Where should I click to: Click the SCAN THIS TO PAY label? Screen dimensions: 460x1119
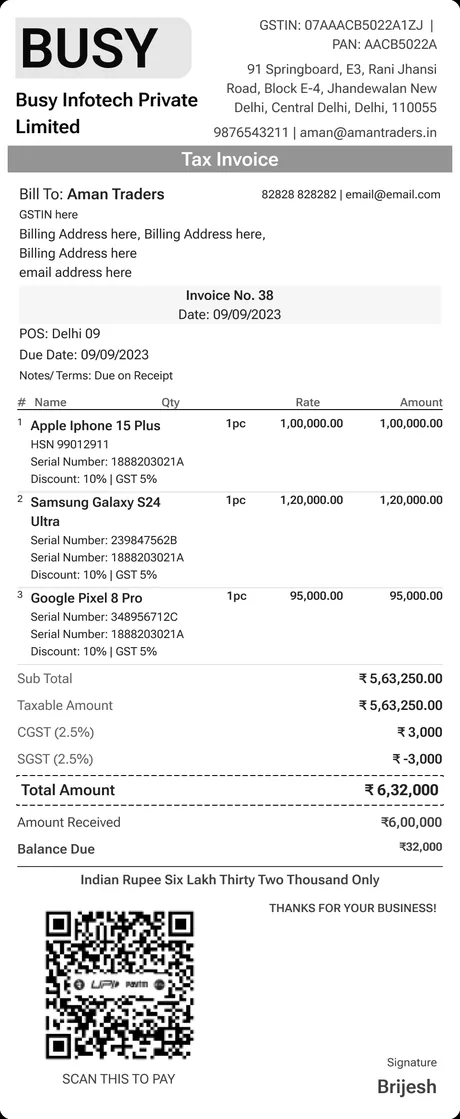pyautogui.click(x=119, y=1078)
